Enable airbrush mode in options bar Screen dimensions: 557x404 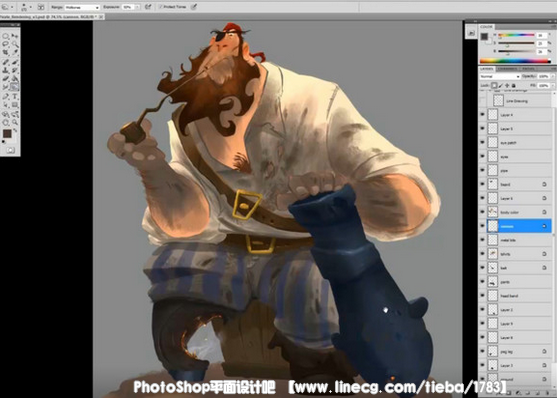[148, 7]
